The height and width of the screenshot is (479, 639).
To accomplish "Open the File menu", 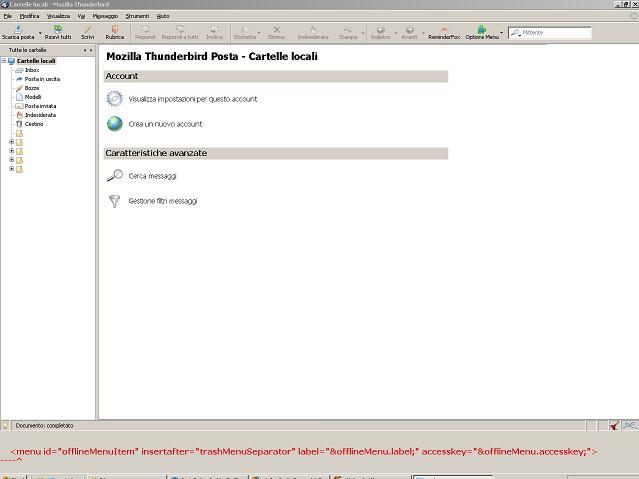I will (x=8, y=16).
